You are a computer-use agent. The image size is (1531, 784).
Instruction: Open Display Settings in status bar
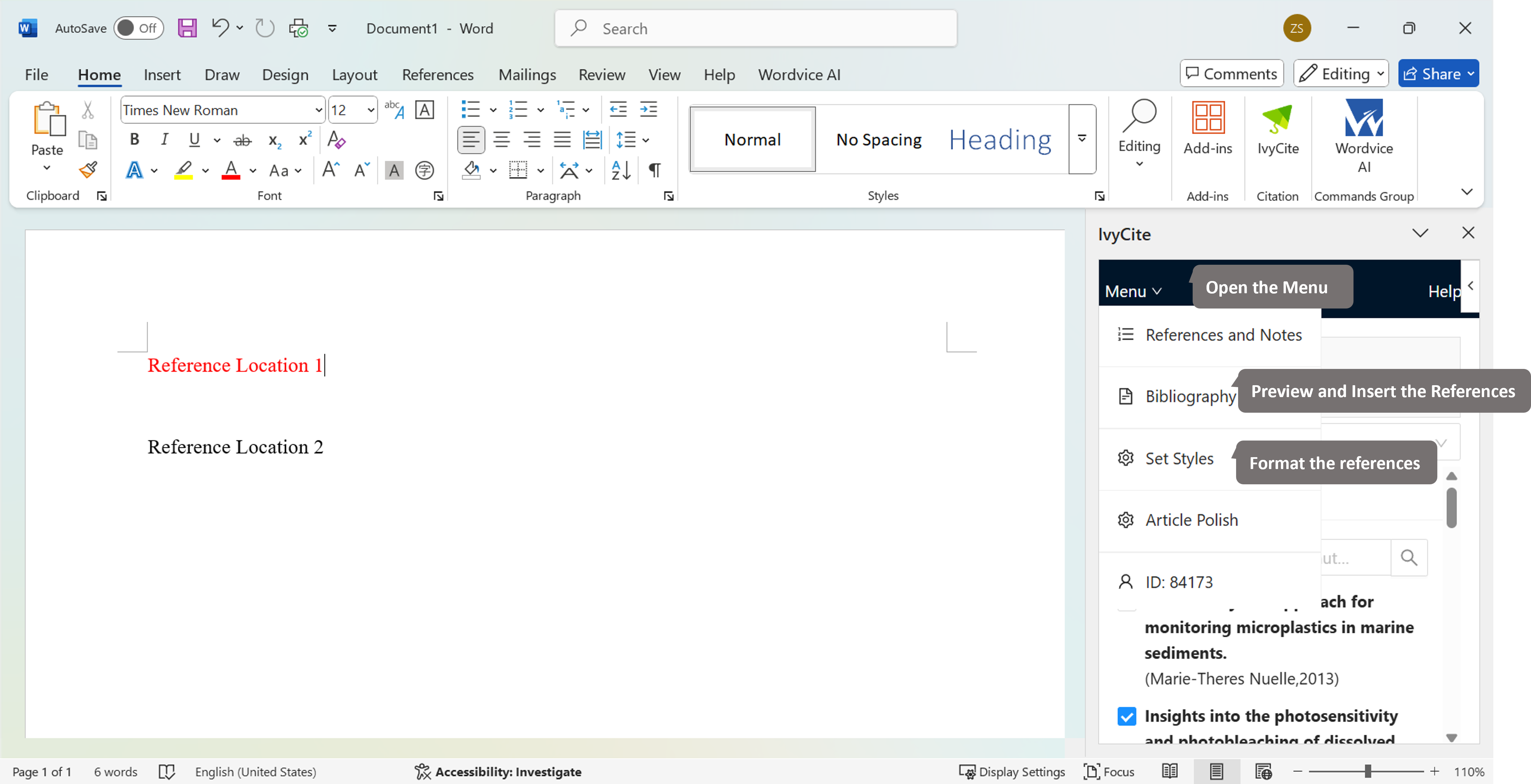pos(1011,771)
